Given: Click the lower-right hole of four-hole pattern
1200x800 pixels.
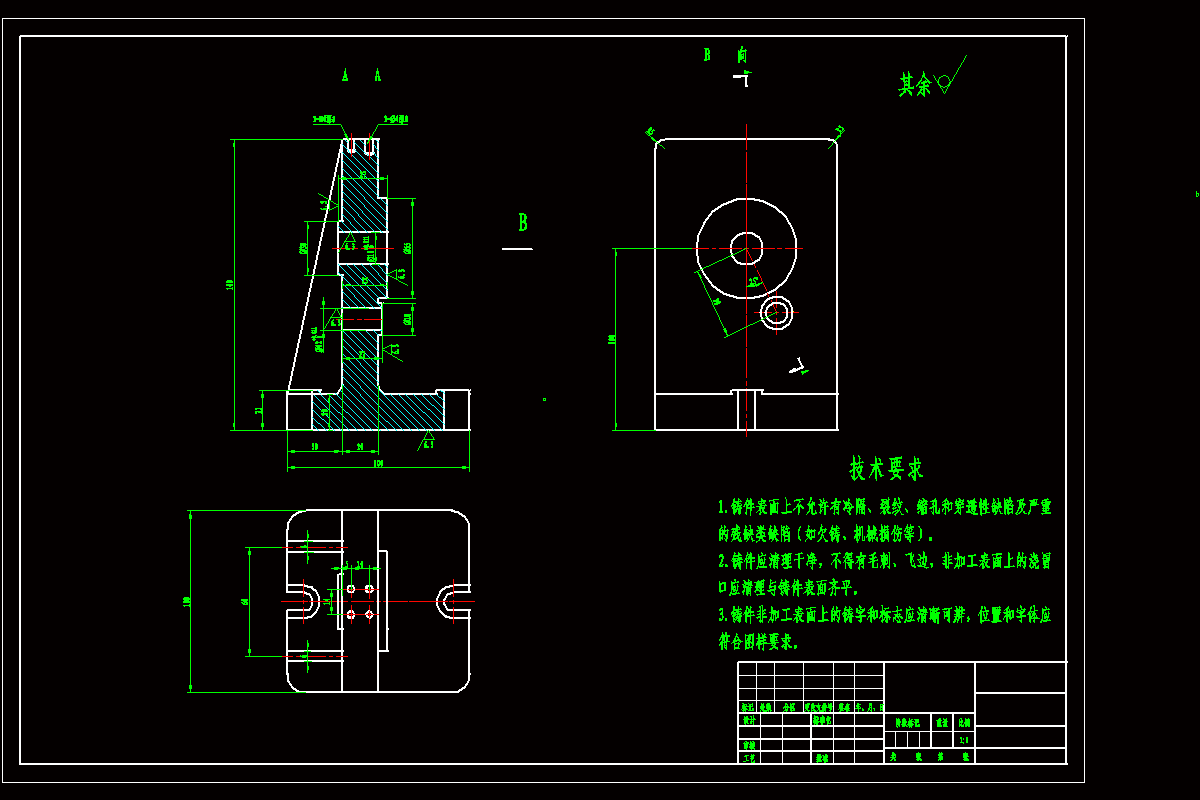Looking at the screenshot, I should coord(369,614).
